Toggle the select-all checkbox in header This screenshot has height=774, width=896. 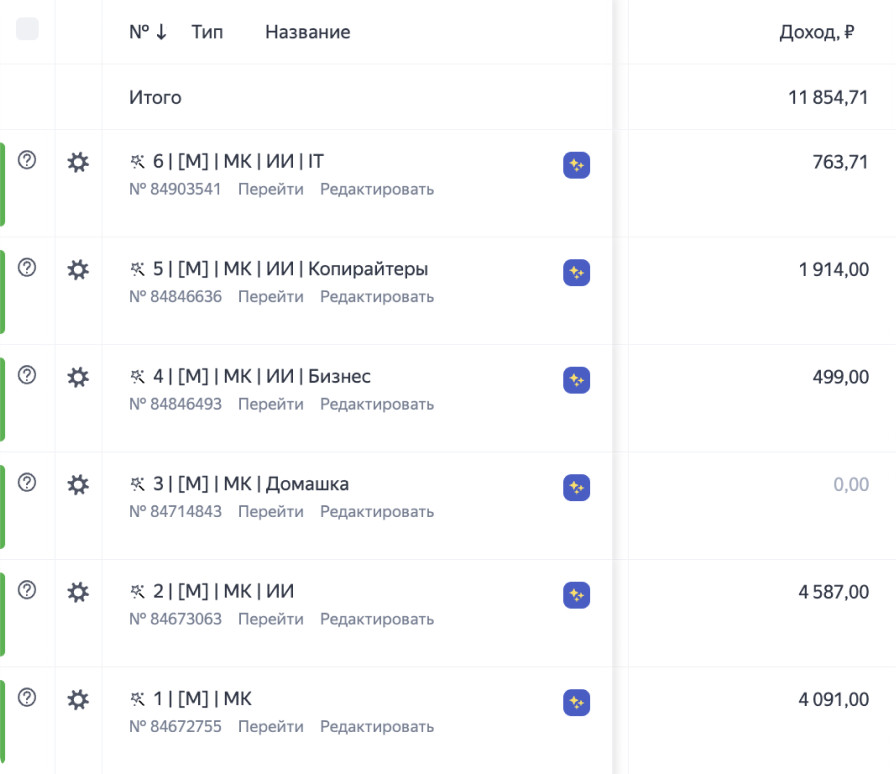(x=27, y=29)
